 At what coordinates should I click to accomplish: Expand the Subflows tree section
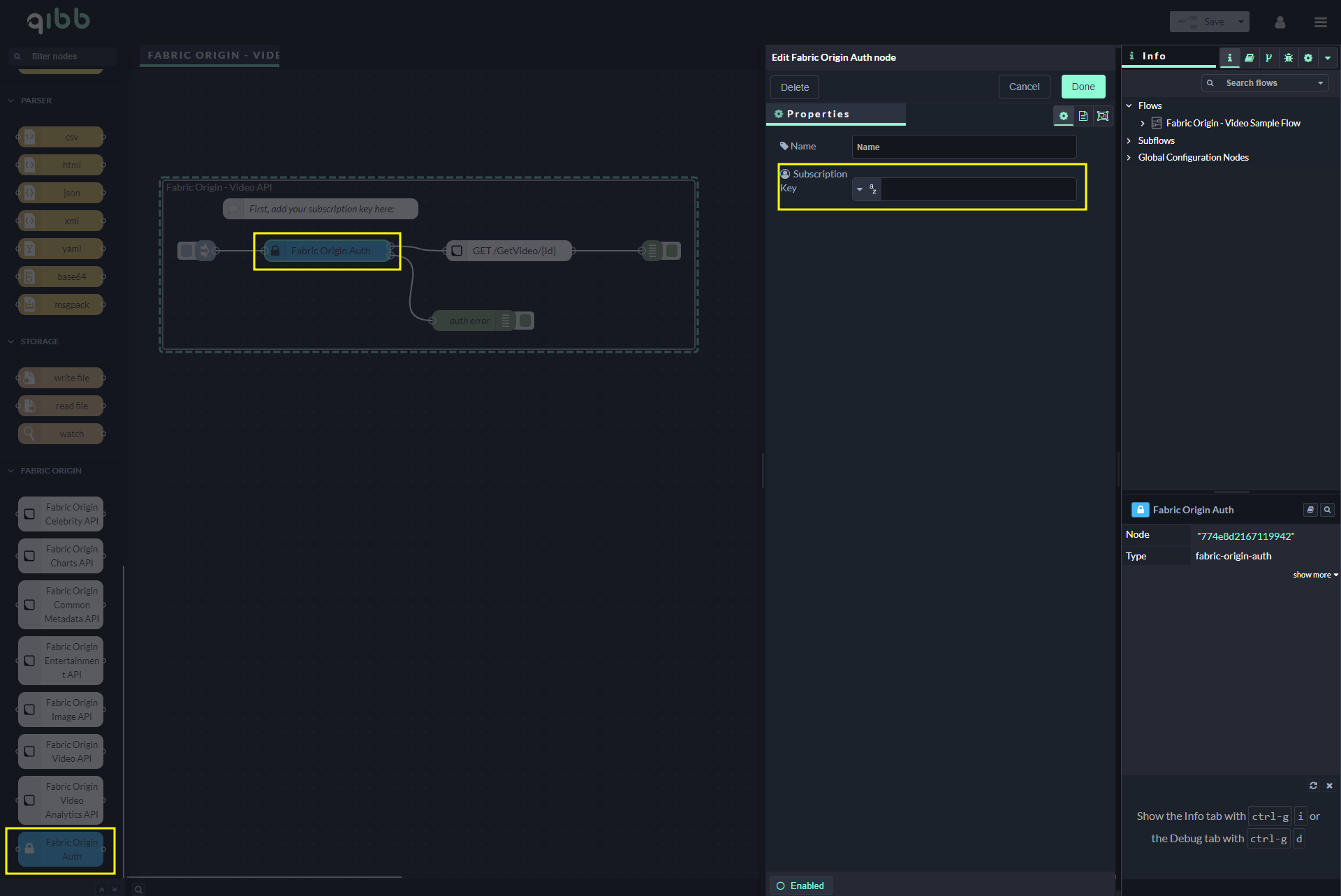pos(1129,140)
